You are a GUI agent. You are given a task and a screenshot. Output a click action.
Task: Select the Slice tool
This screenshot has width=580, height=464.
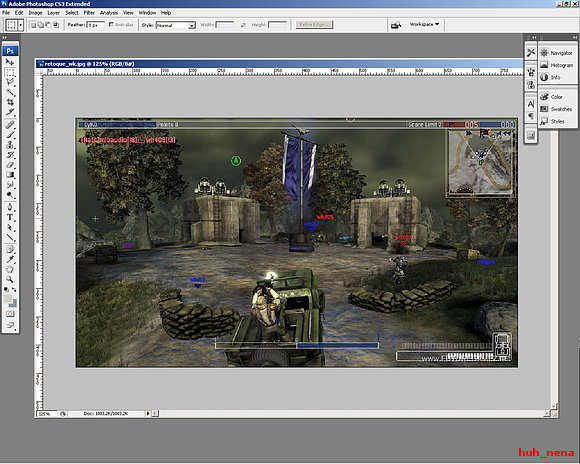[10, 112]
